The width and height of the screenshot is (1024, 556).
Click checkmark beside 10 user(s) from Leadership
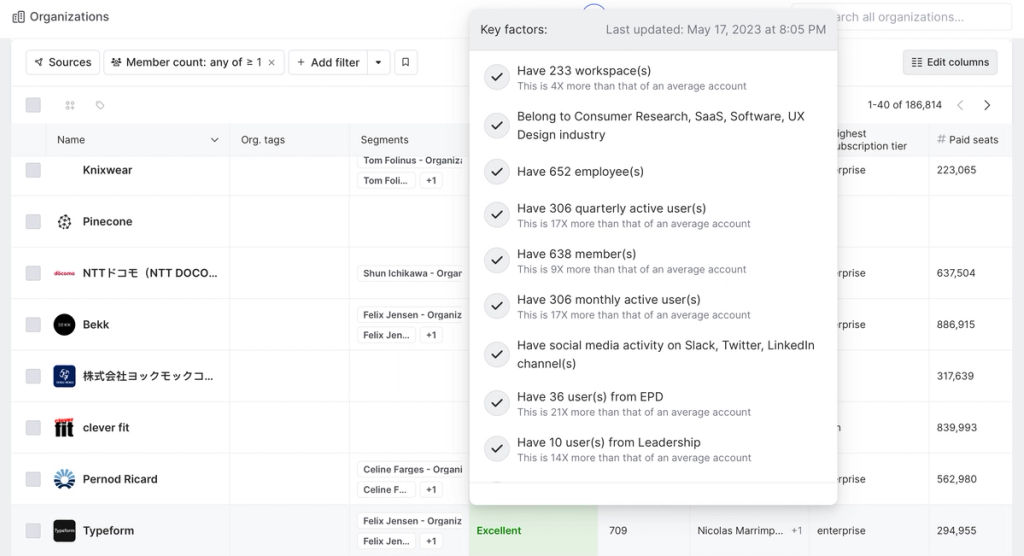tap(497, 449)
